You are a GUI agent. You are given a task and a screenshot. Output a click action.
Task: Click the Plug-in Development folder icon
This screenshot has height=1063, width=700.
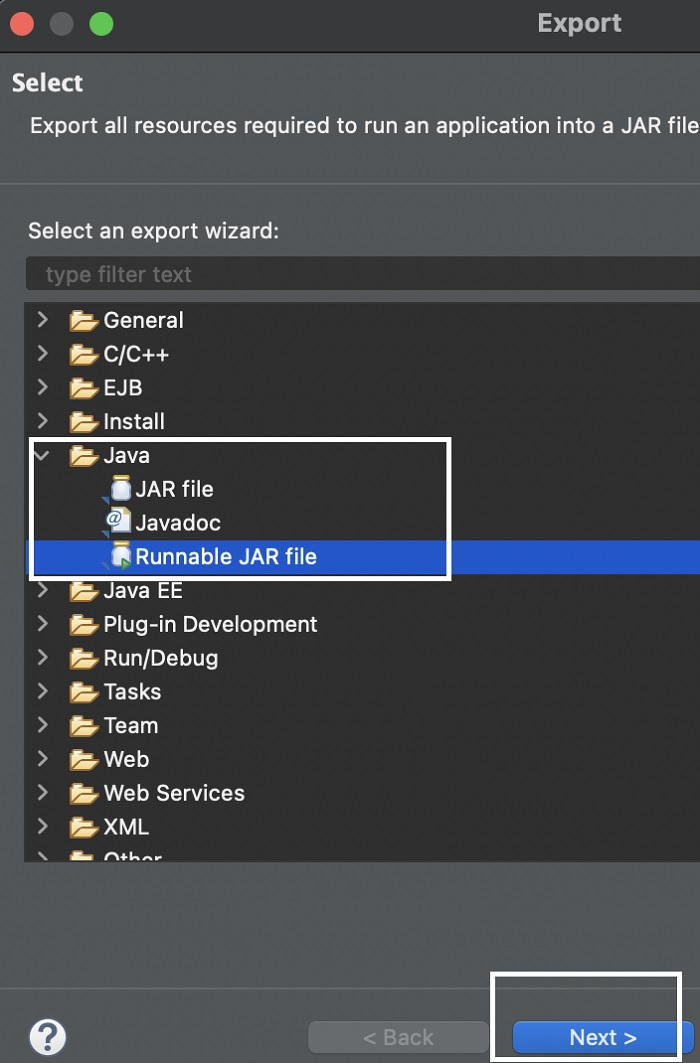pyautogui.click(x=84, y=624)
